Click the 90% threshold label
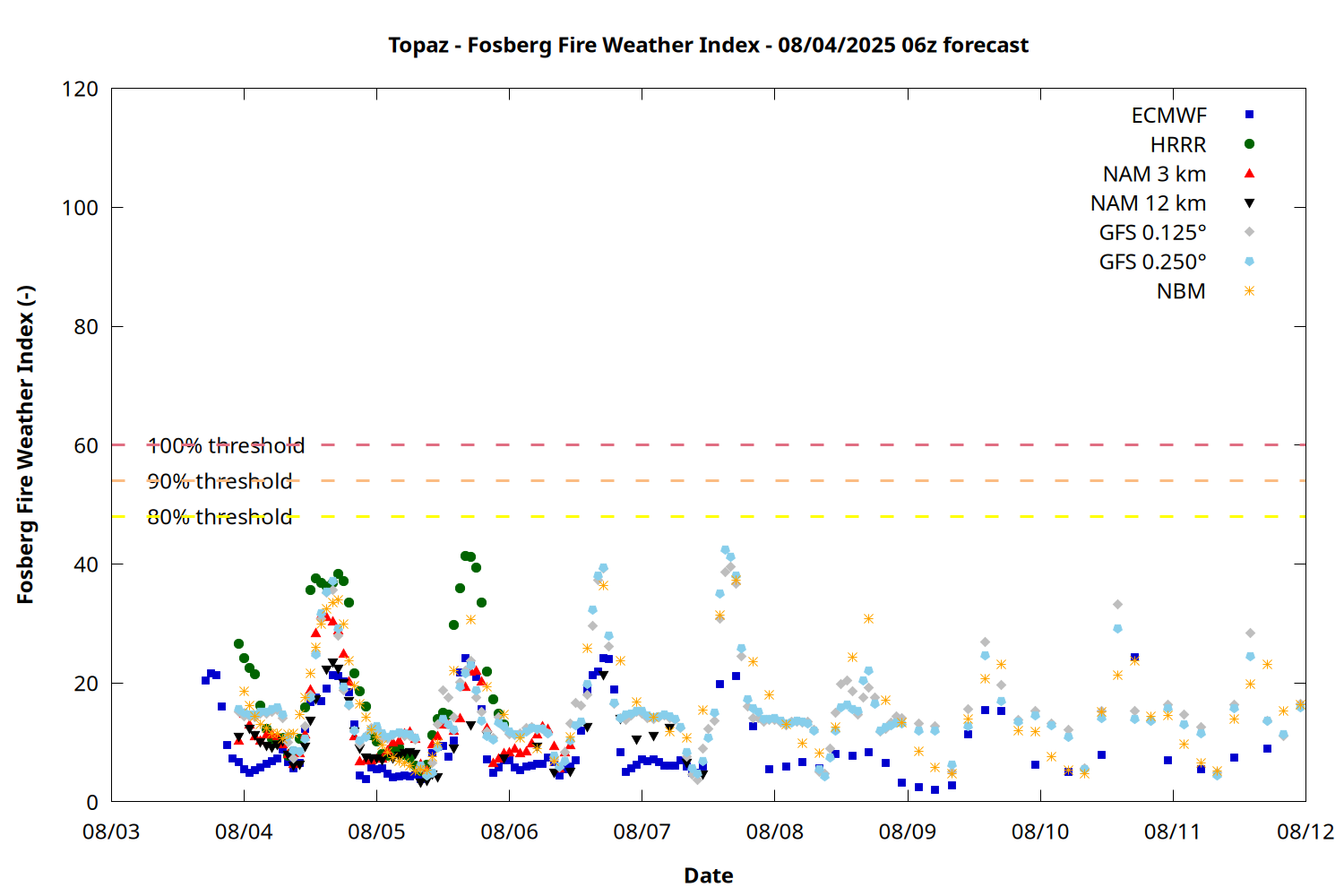Screen dimensions: 1344x896 (x=220, y=481)
